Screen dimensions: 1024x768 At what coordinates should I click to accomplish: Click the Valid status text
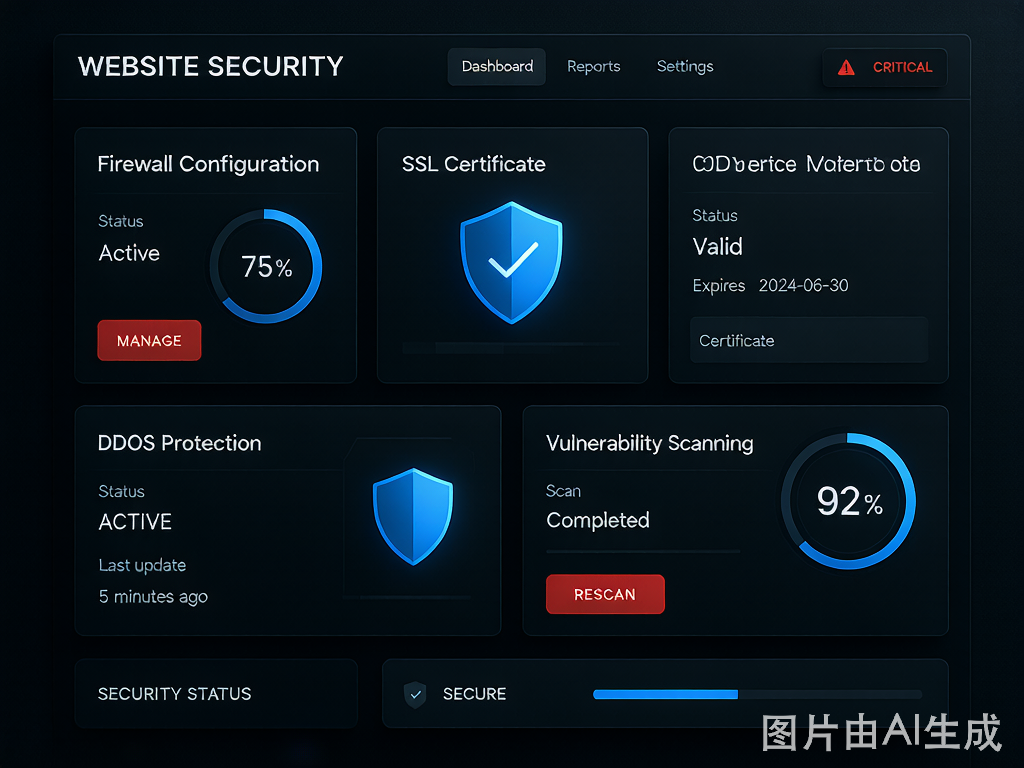(x=718, y=247)
